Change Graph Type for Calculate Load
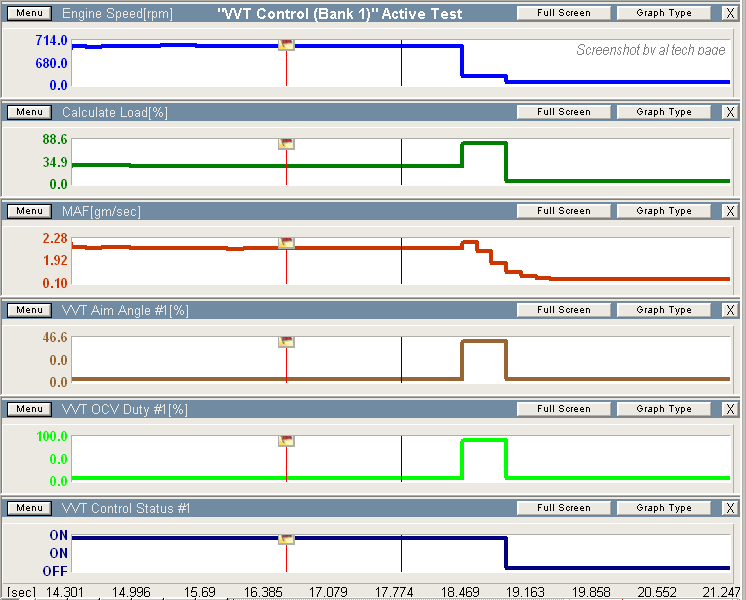 tap(664, 112)
